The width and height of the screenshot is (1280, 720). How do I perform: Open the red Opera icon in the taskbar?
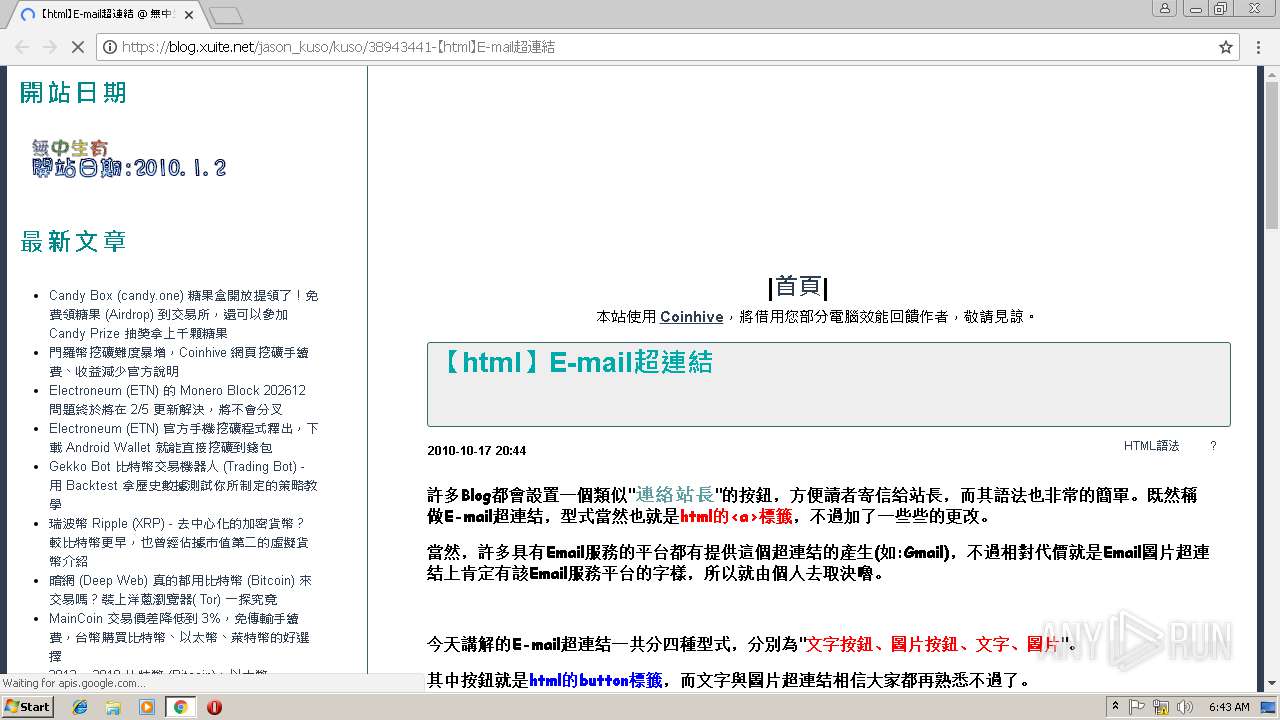[x=214, y=707]
